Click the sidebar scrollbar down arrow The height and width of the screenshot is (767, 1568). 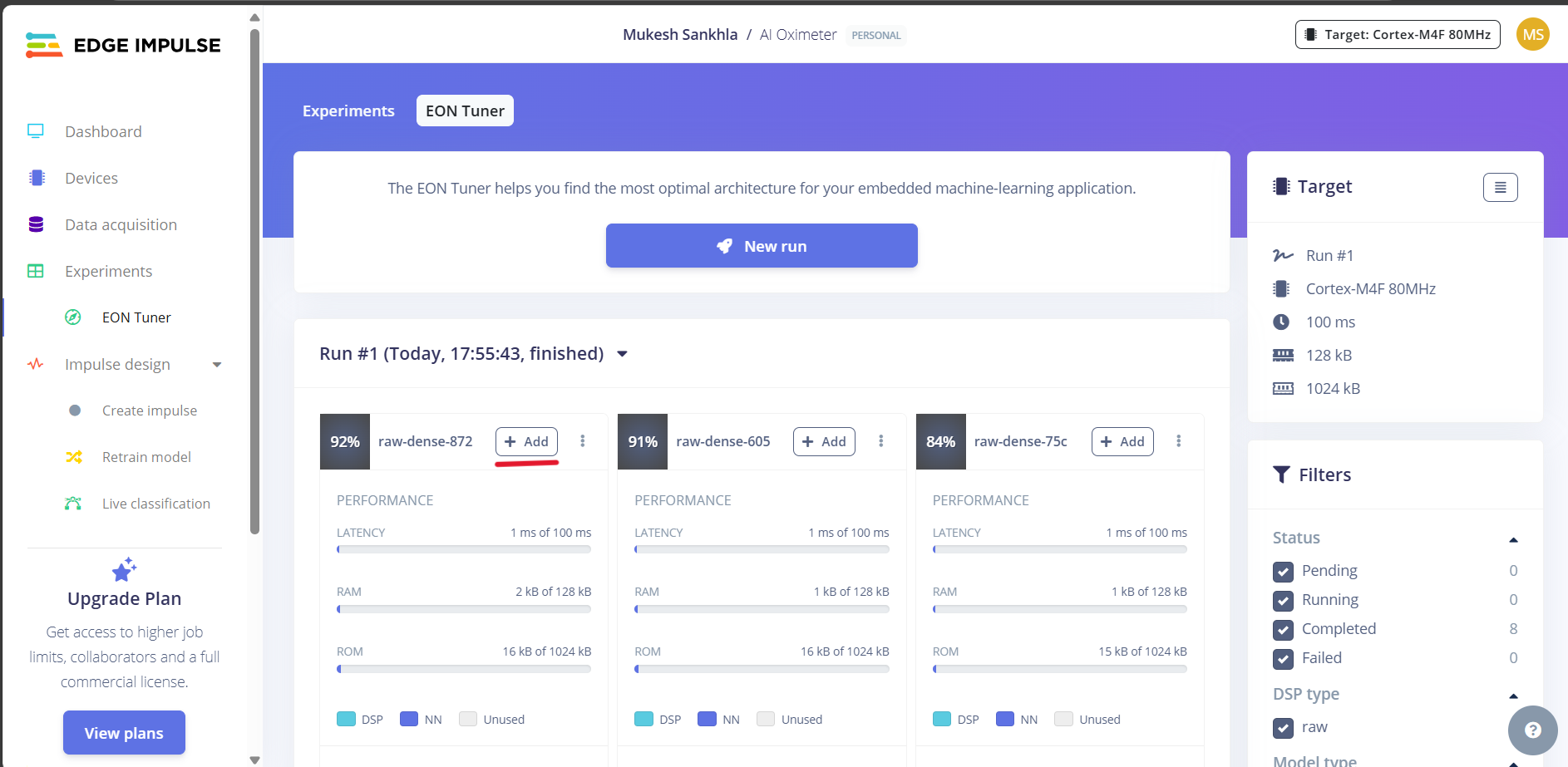coord(254,760)
